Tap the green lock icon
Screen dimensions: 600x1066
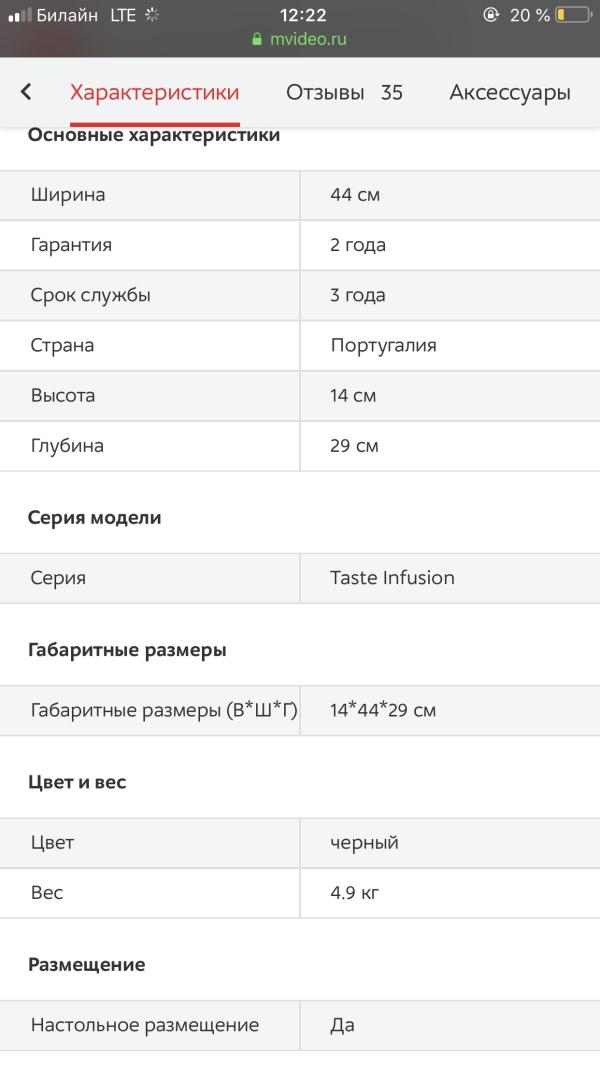coord(258,40)
